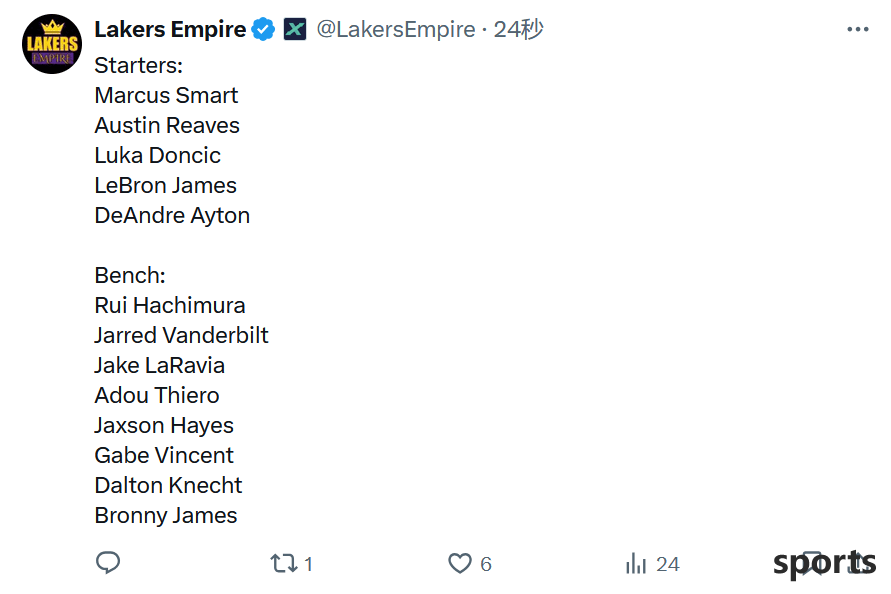Click the view count of 24
Screen dimensions: 891x594
click(x=668, y=564)
